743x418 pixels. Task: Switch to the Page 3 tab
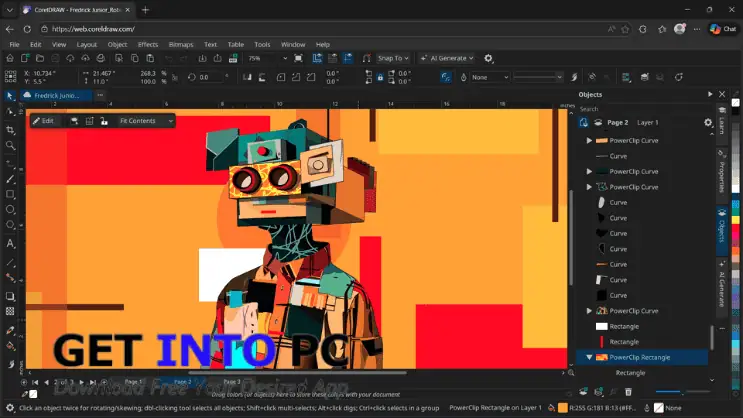(232, 382)
